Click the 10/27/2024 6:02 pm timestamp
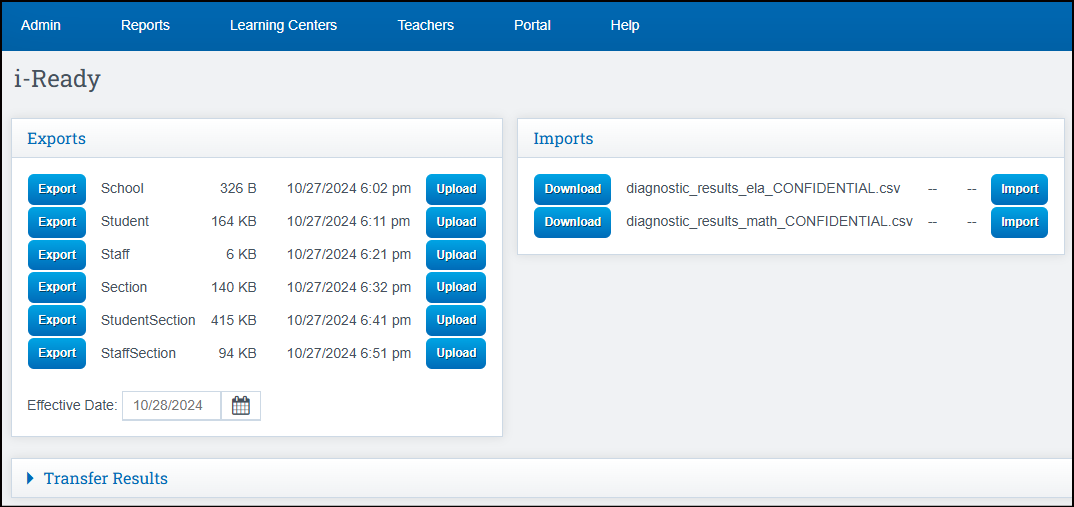 (x=349, y=188)
